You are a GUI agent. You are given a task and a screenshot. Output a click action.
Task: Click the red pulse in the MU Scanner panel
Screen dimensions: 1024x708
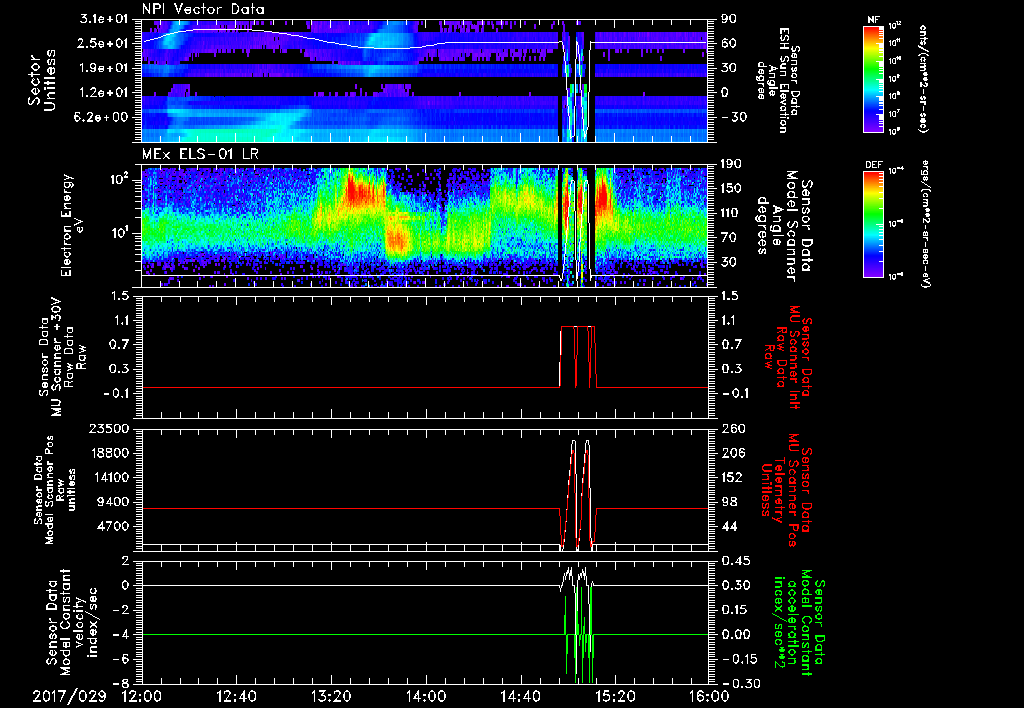click(x=578, y=356)
